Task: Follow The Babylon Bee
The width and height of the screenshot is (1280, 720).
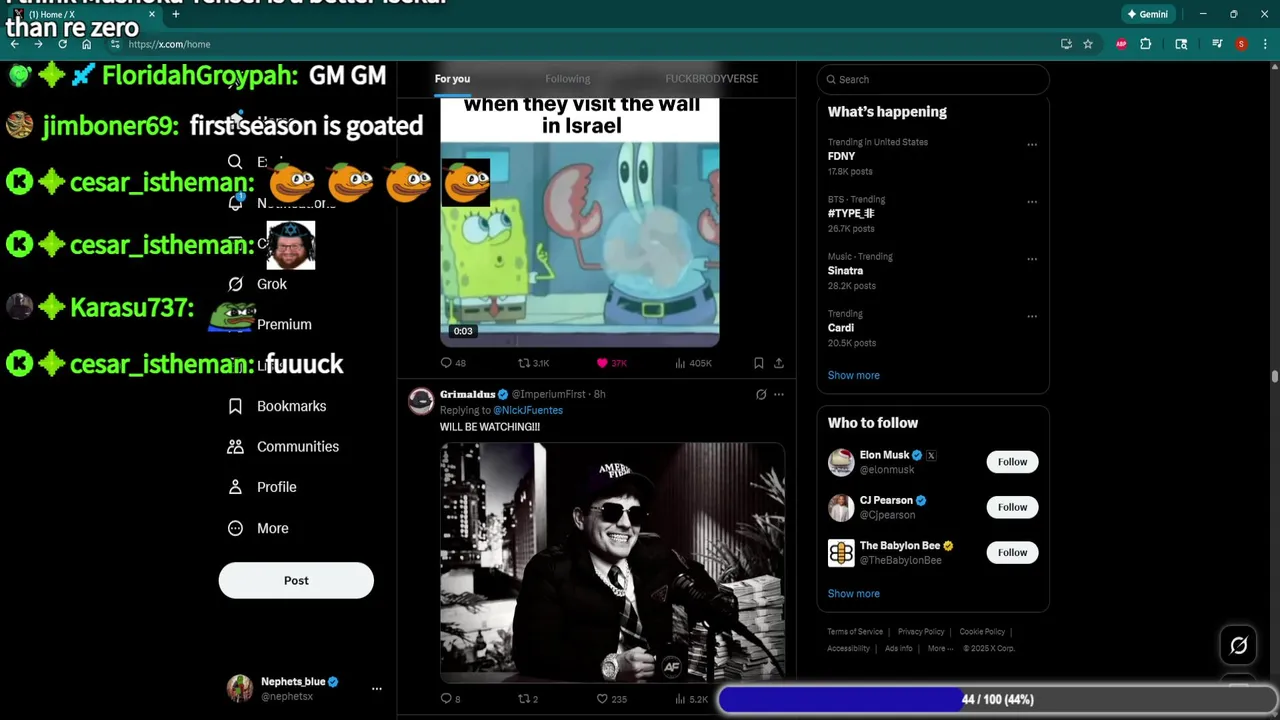Action: [x=1012, y=552]
